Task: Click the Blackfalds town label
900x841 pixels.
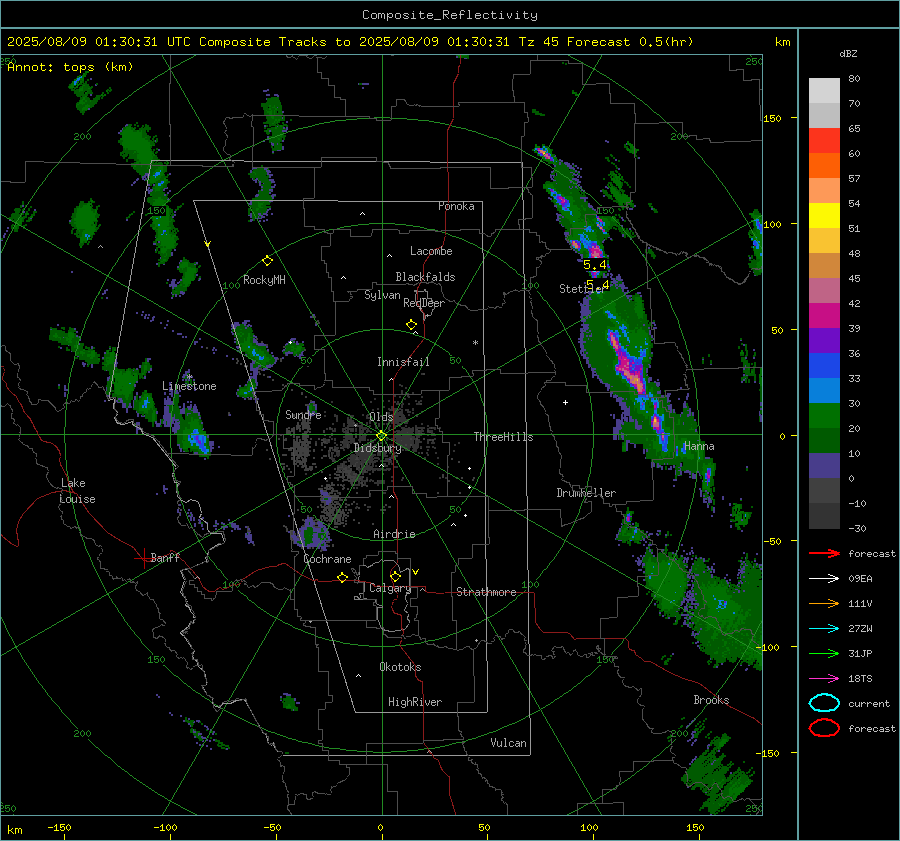Action: (x=425, y=277)
